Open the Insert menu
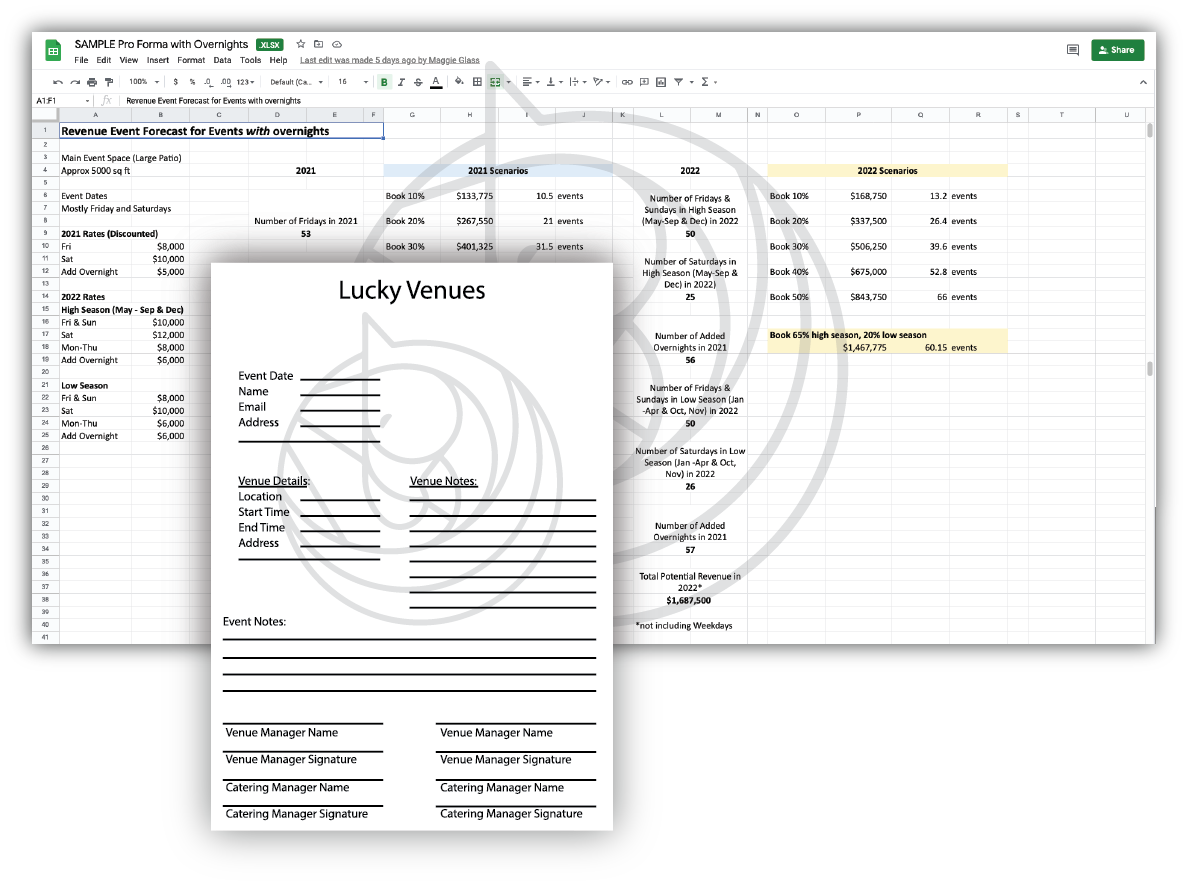The width and height of the screenshot is (1188, 887). click(158, 60)
